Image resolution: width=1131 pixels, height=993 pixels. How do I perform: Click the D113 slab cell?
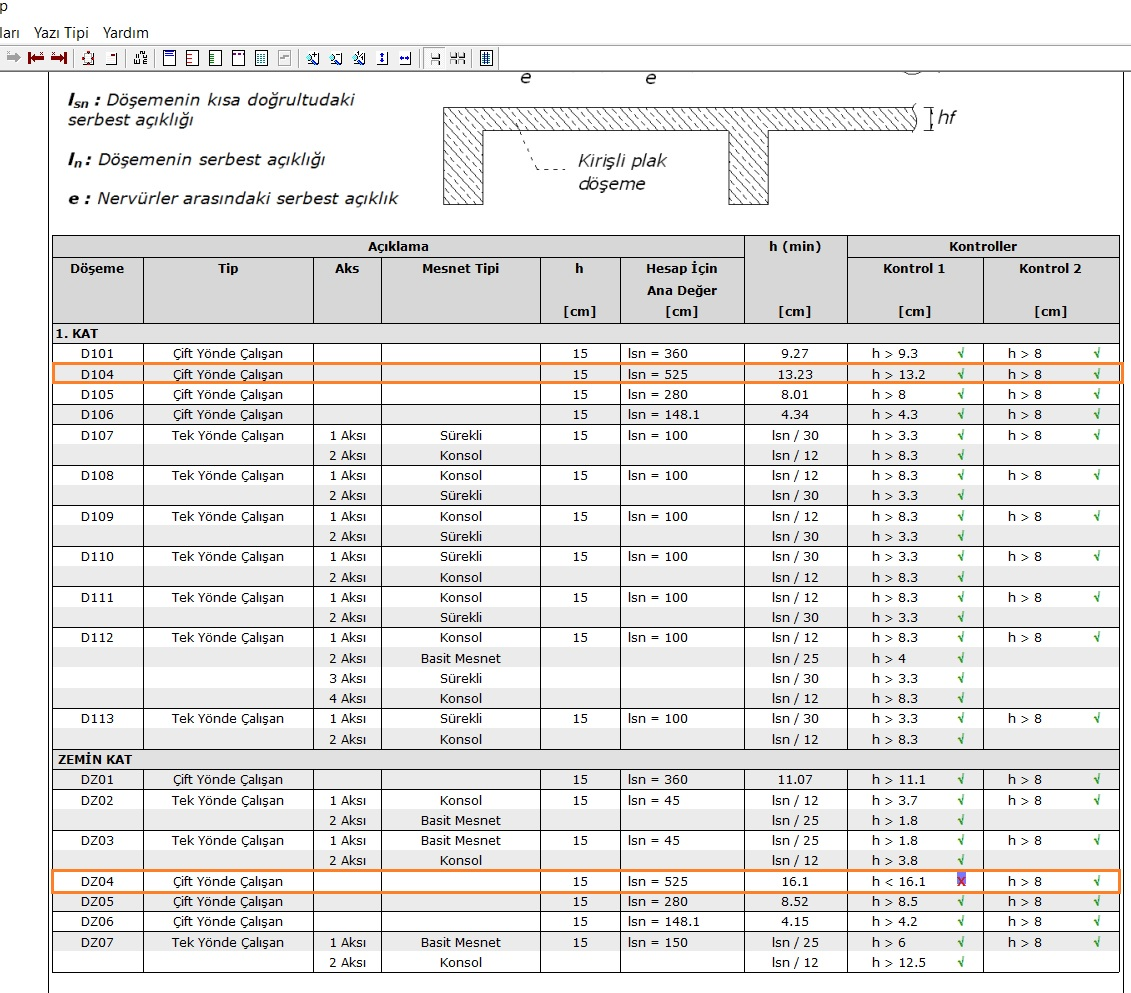point(97,719)
